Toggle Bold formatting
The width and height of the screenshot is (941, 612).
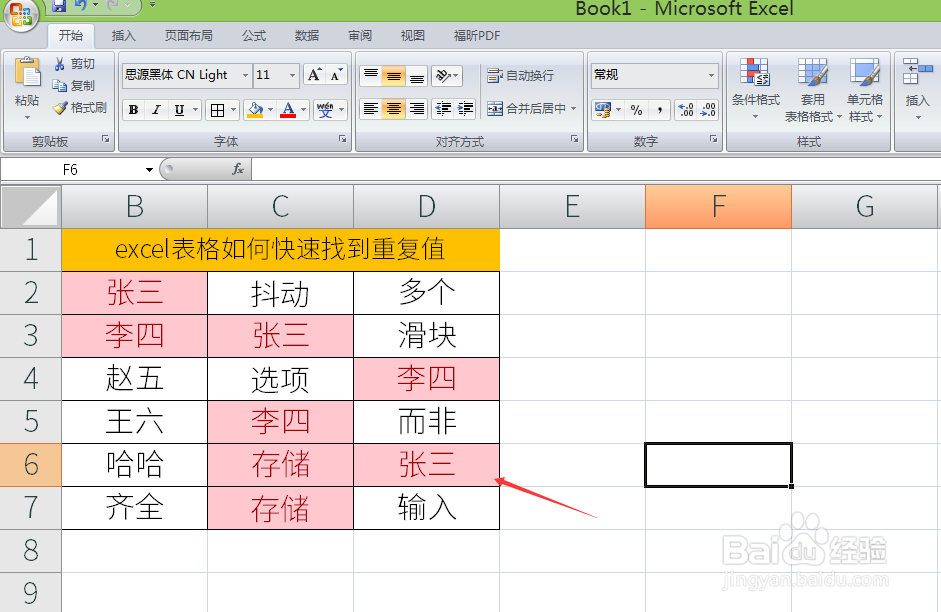(x=134, y=110)
